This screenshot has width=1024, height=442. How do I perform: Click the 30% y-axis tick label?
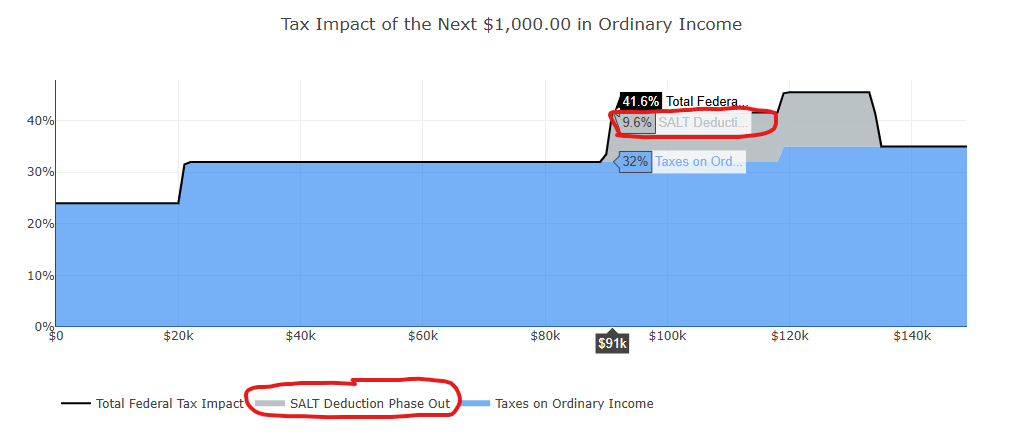[40, 172]
